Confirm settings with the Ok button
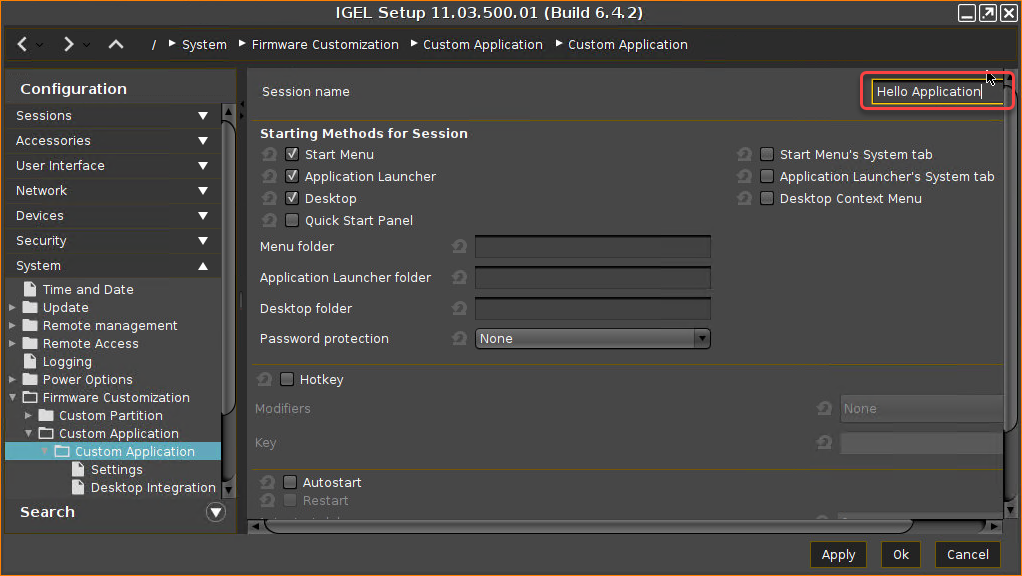 click(900, 554)
